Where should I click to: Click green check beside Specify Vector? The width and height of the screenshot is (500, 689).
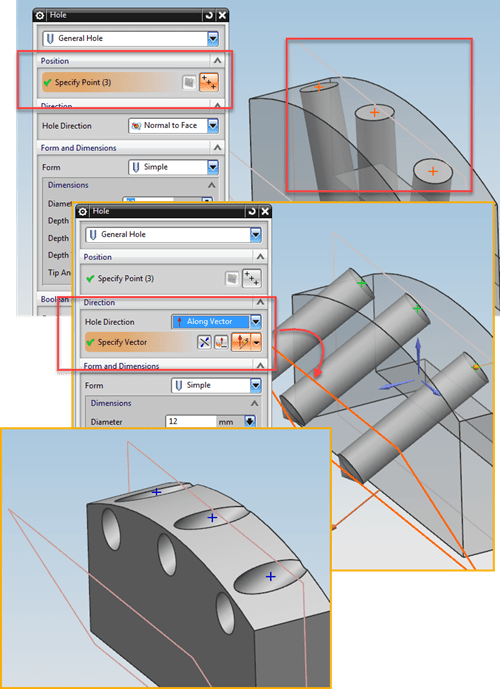pyautogui.click(x=91, y=342)
